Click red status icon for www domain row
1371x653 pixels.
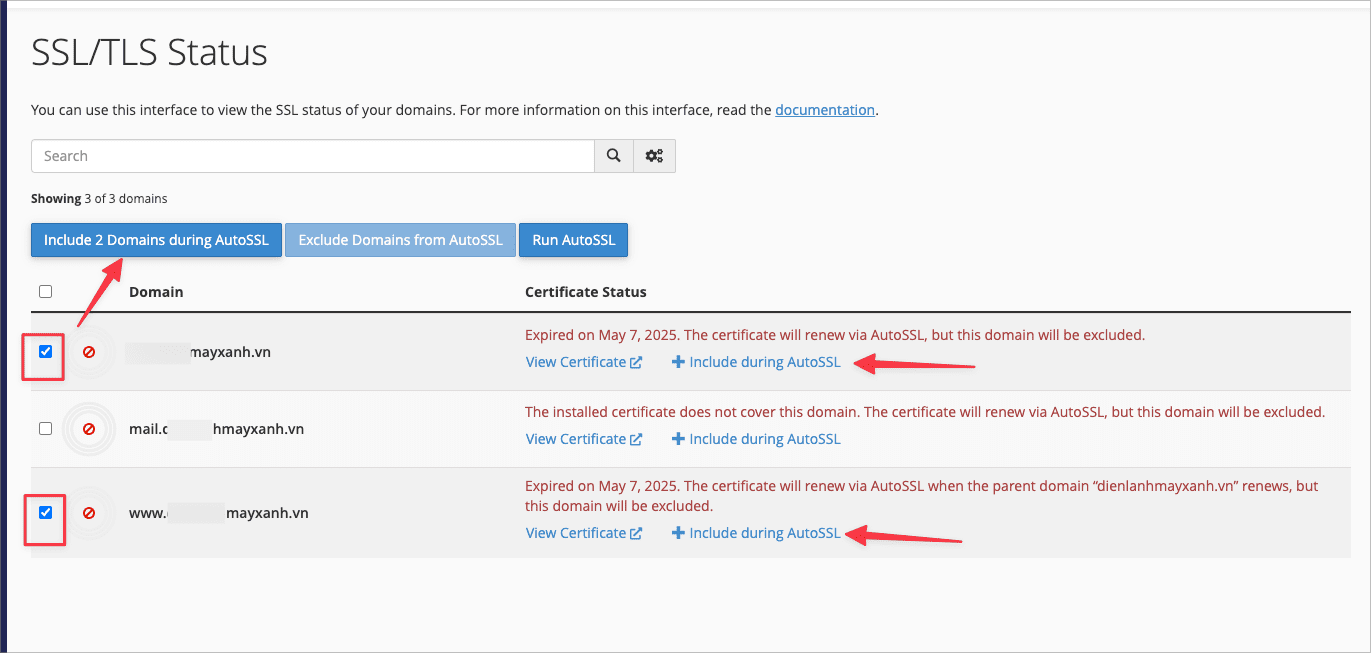[89, 513]
